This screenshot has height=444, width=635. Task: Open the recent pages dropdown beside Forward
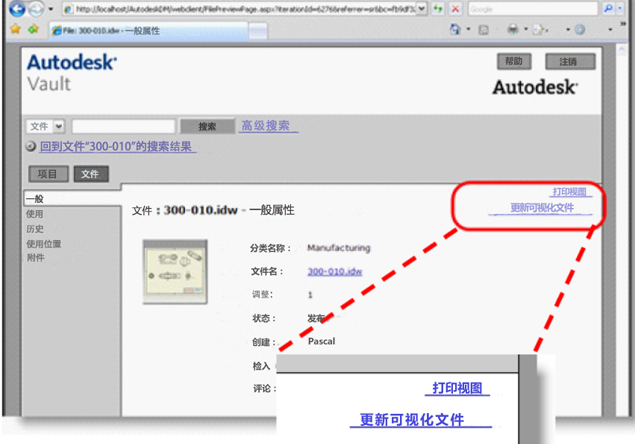tap(51, 9)
